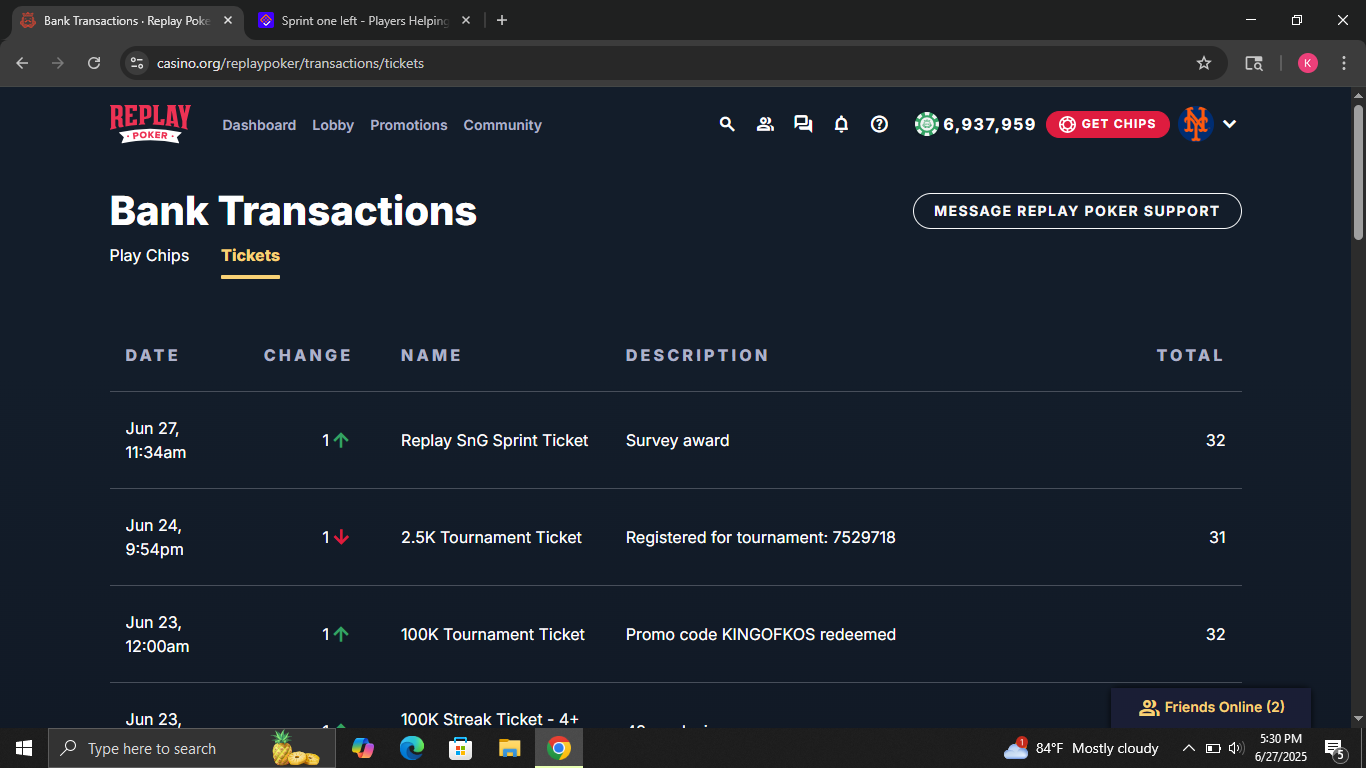Click the Bank Transactions heading
The image size is (1366, 768).
tap(293, 211)
